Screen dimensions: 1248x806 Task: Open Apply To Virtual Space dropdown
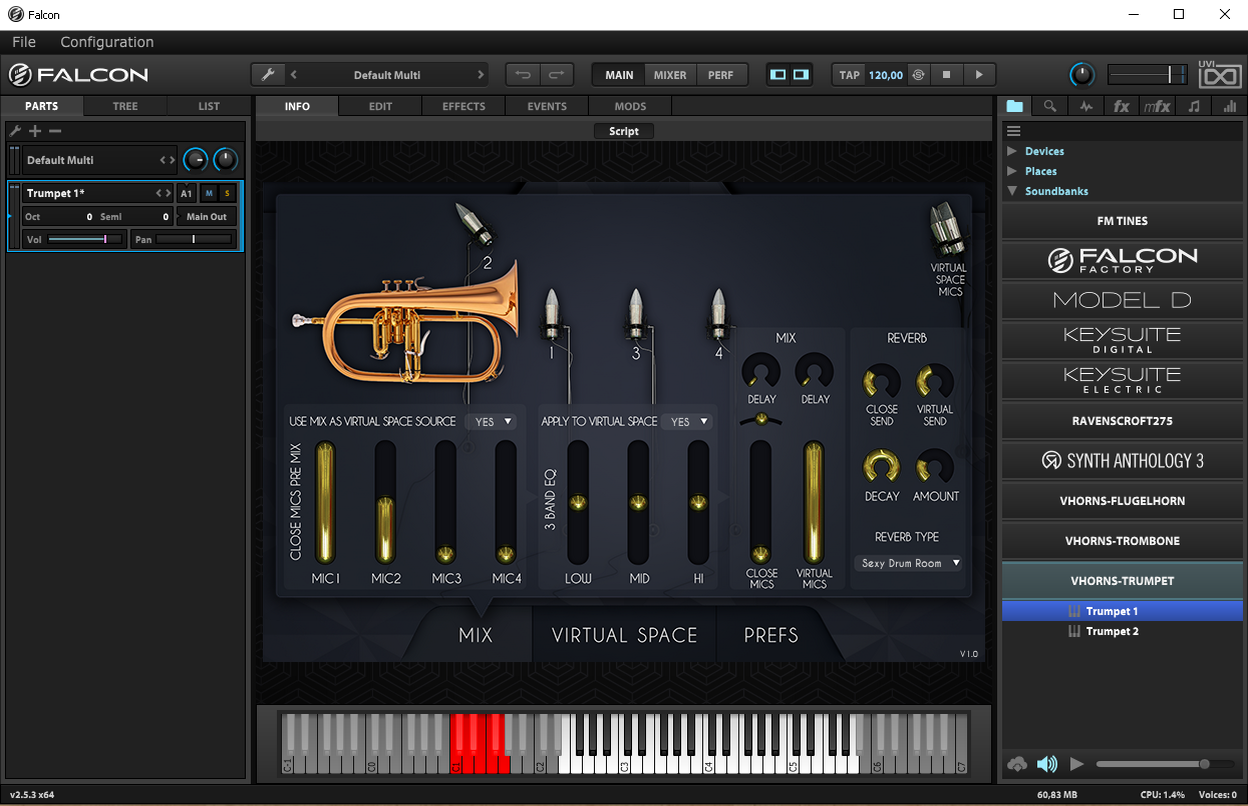(690, 422)
